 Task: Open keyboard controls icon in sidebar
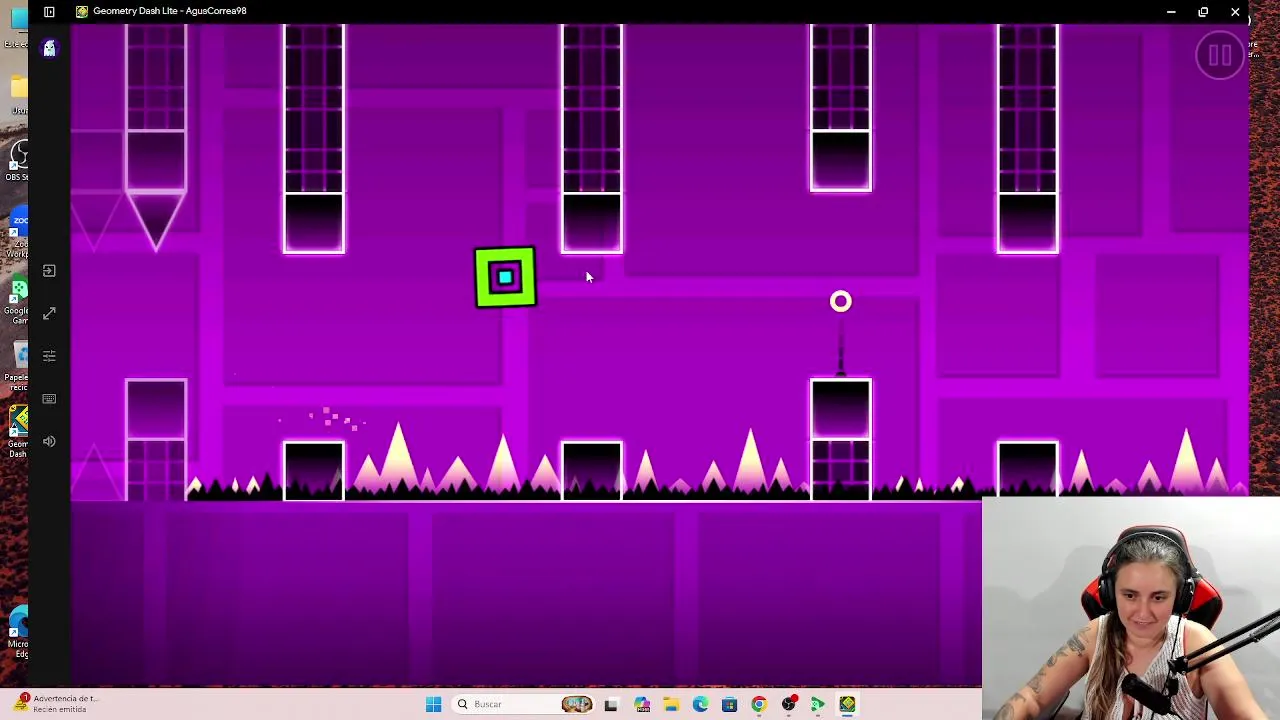click(x=49, y=398)
